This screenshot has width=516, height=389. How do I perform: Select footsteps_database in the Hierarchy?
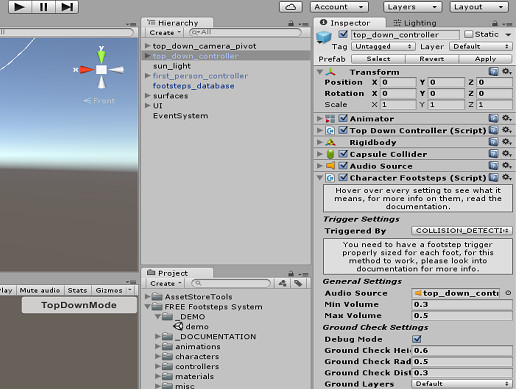tap(194, 86)
